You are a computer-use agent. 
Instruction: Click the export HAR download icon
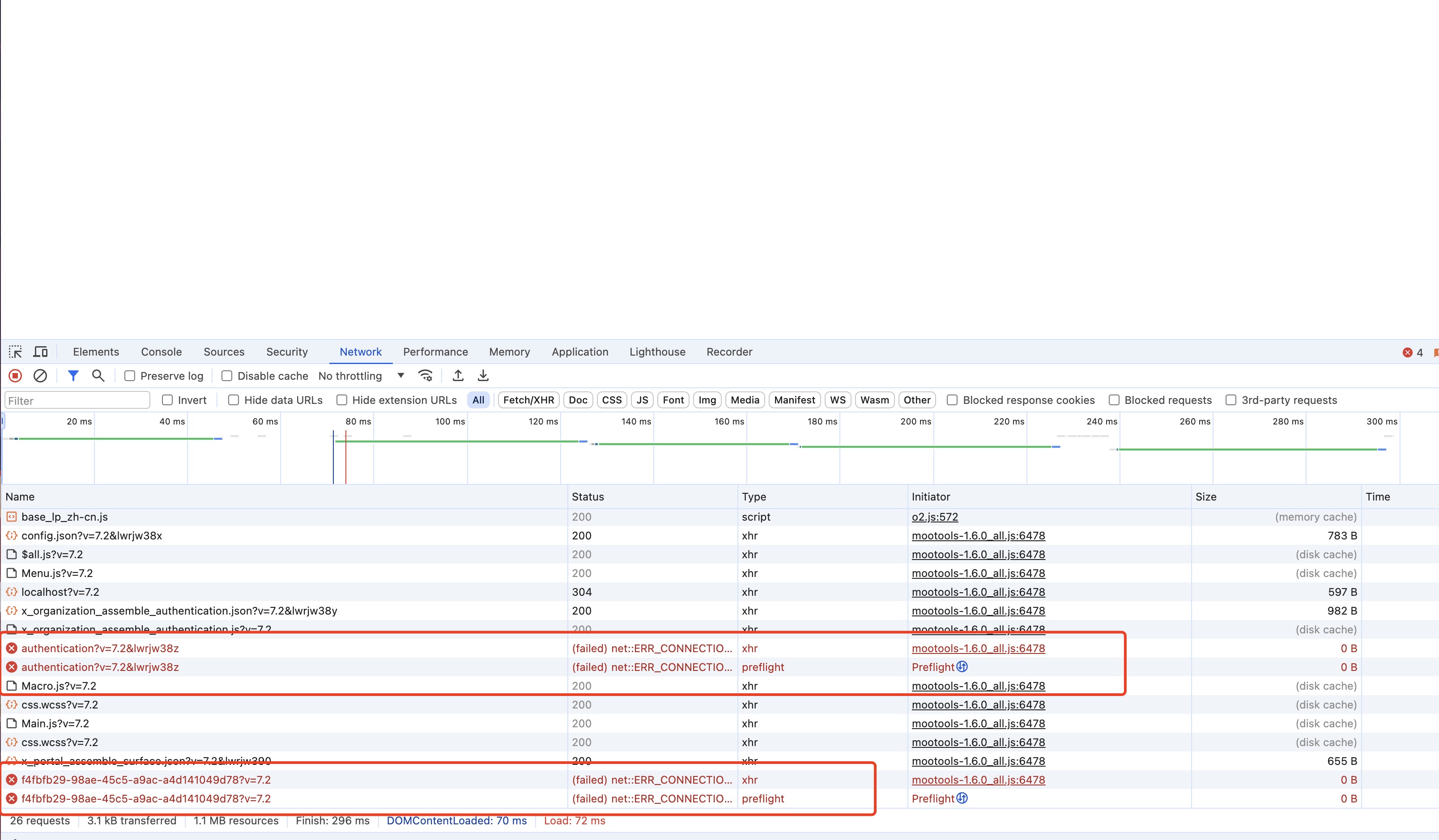[x=483, y=375]
